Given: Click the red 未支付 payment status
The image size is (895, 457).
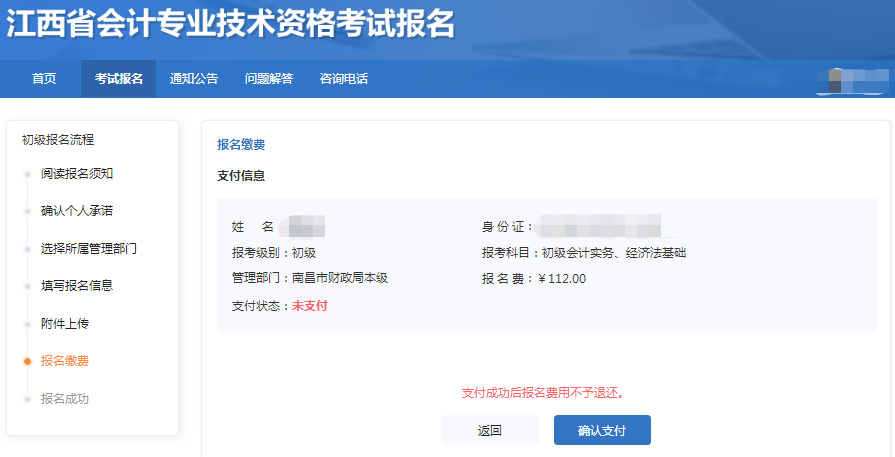Looking at the screenshot, I should pyautogui.click(x=309, y=306).
